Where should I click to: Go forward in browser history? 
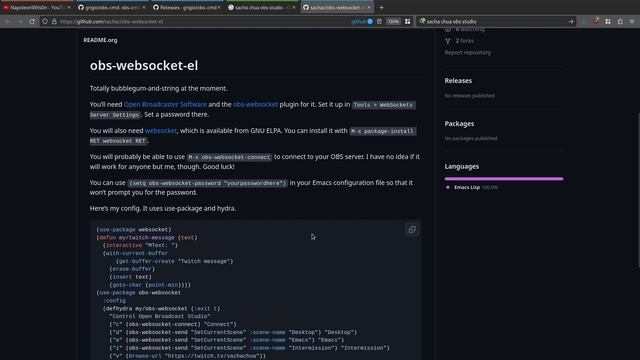pyautogui.click(x=20, y=21)
